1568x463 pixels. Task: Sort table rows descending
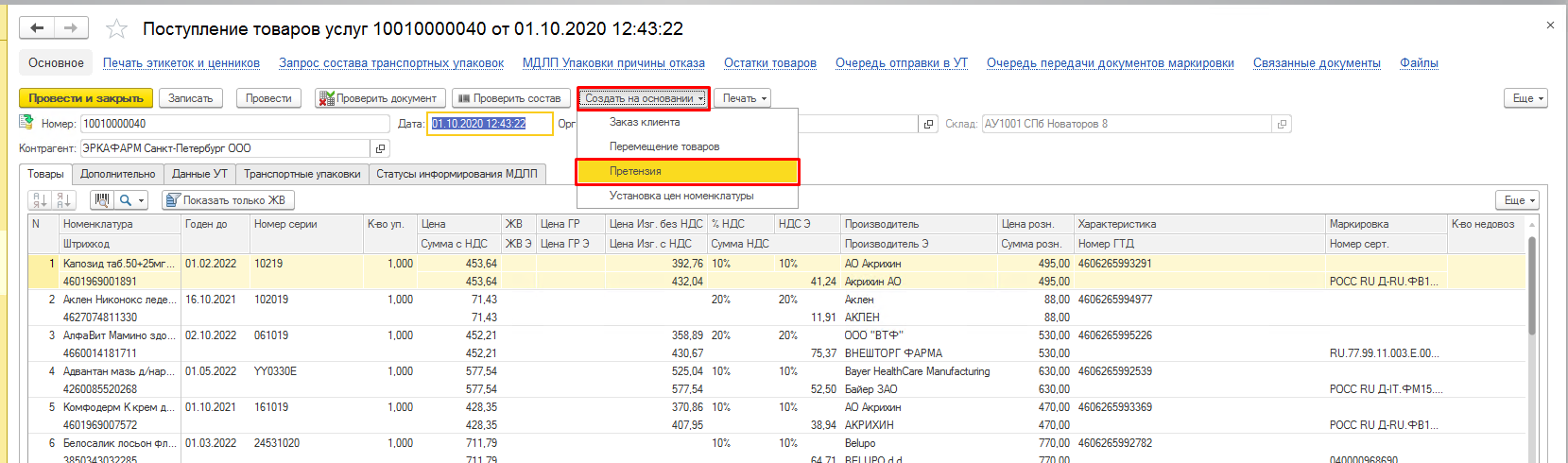click(x=63, y=200)
